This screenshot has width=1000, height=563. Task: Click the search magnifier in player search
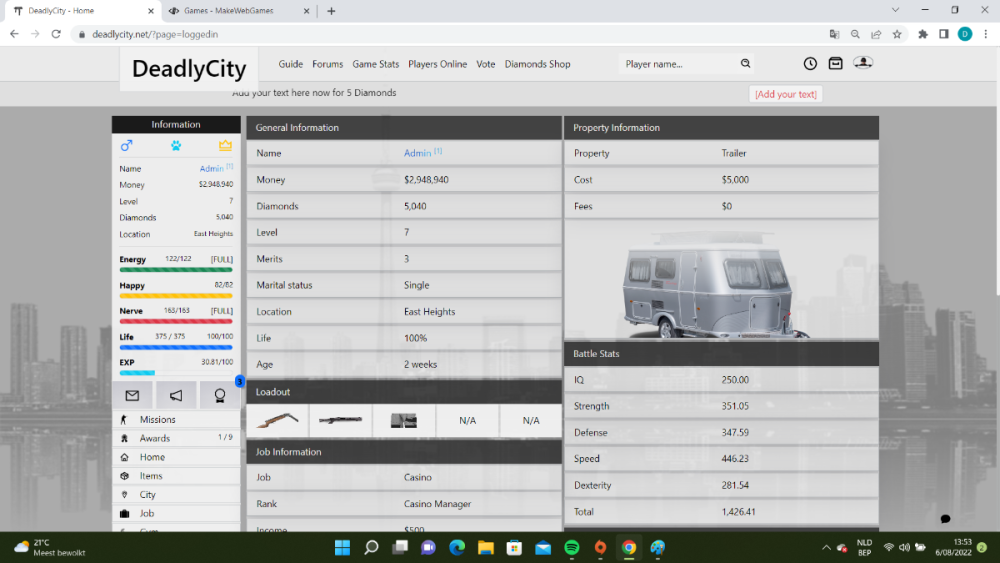[x=745, y=64]
